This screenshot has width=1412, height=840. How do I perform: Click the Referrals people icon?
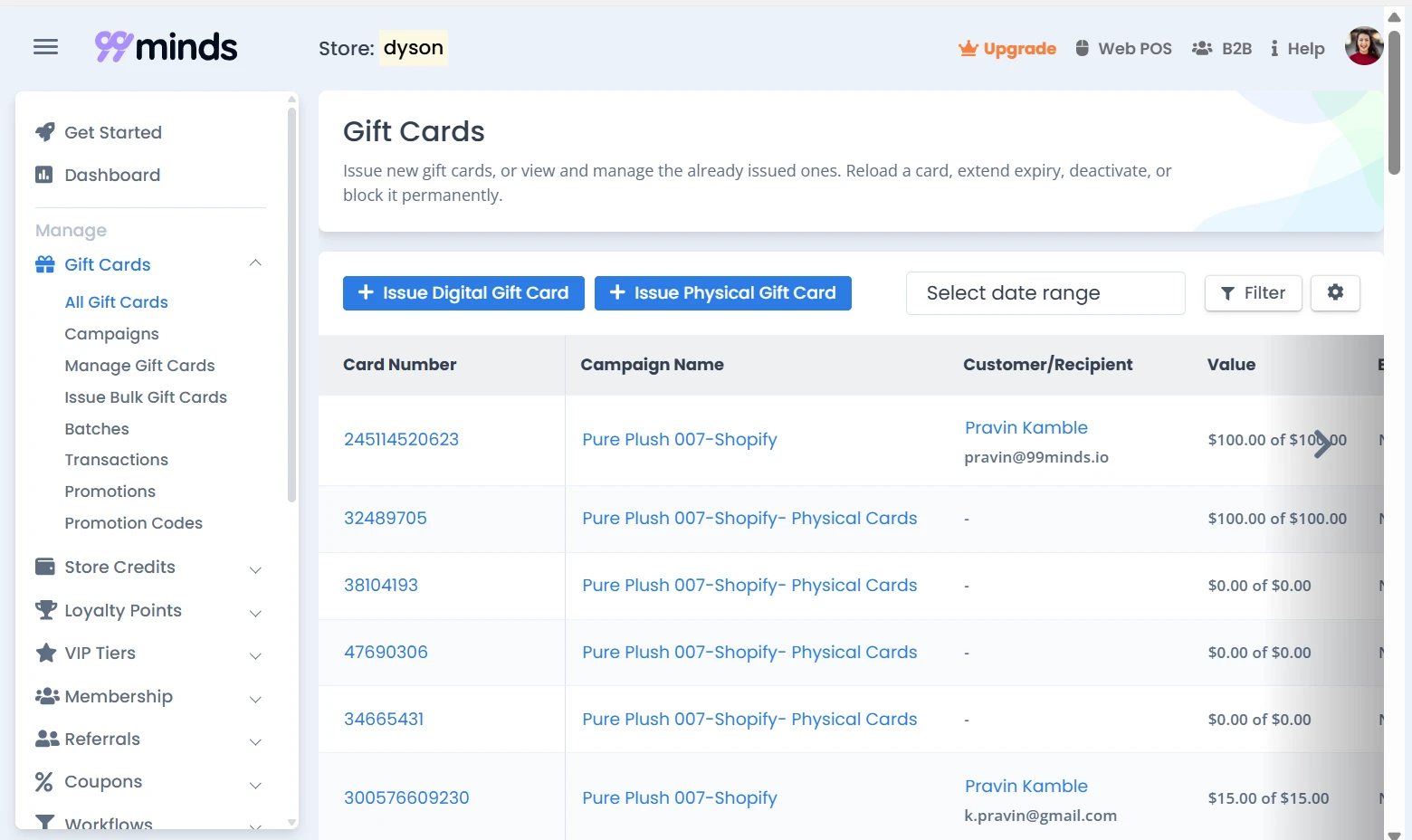coord(47,739)
